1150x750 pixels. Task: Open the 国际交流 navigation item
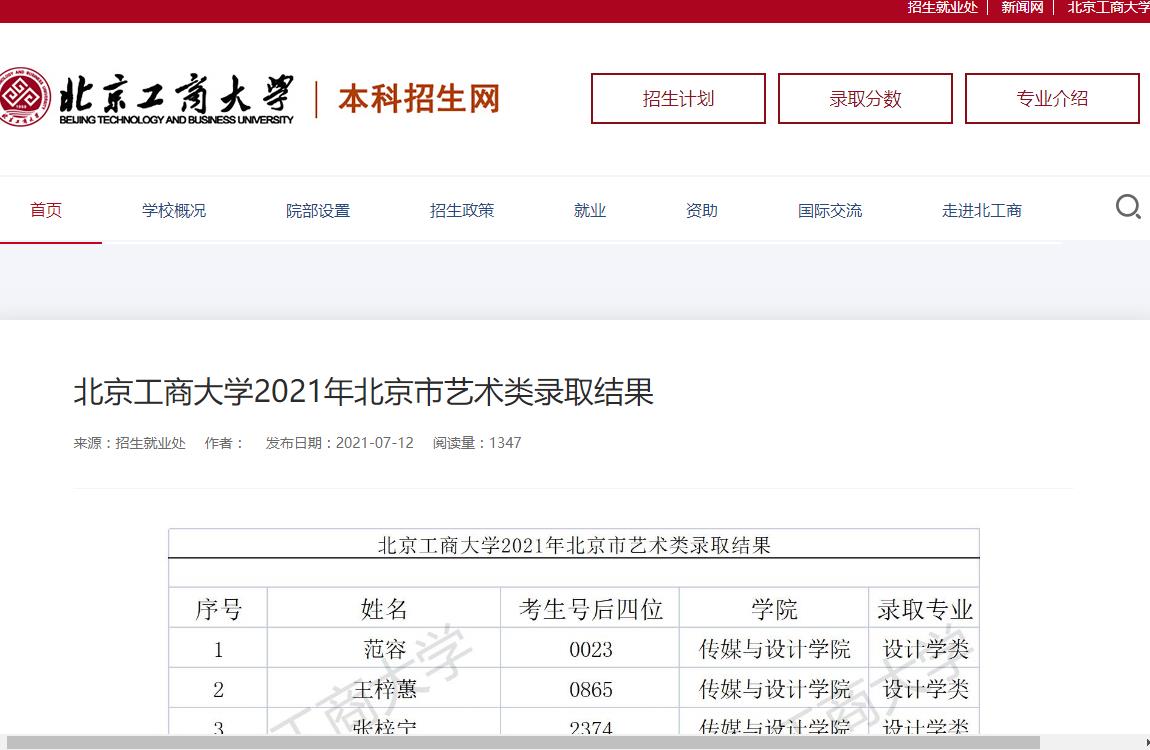pos(830,210)
